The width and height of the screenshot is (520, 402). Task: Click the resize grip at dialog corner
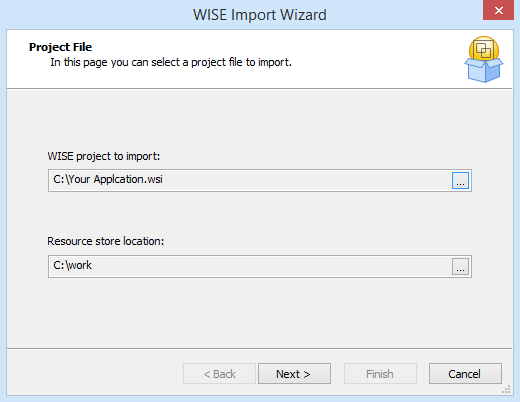[506, 389]
